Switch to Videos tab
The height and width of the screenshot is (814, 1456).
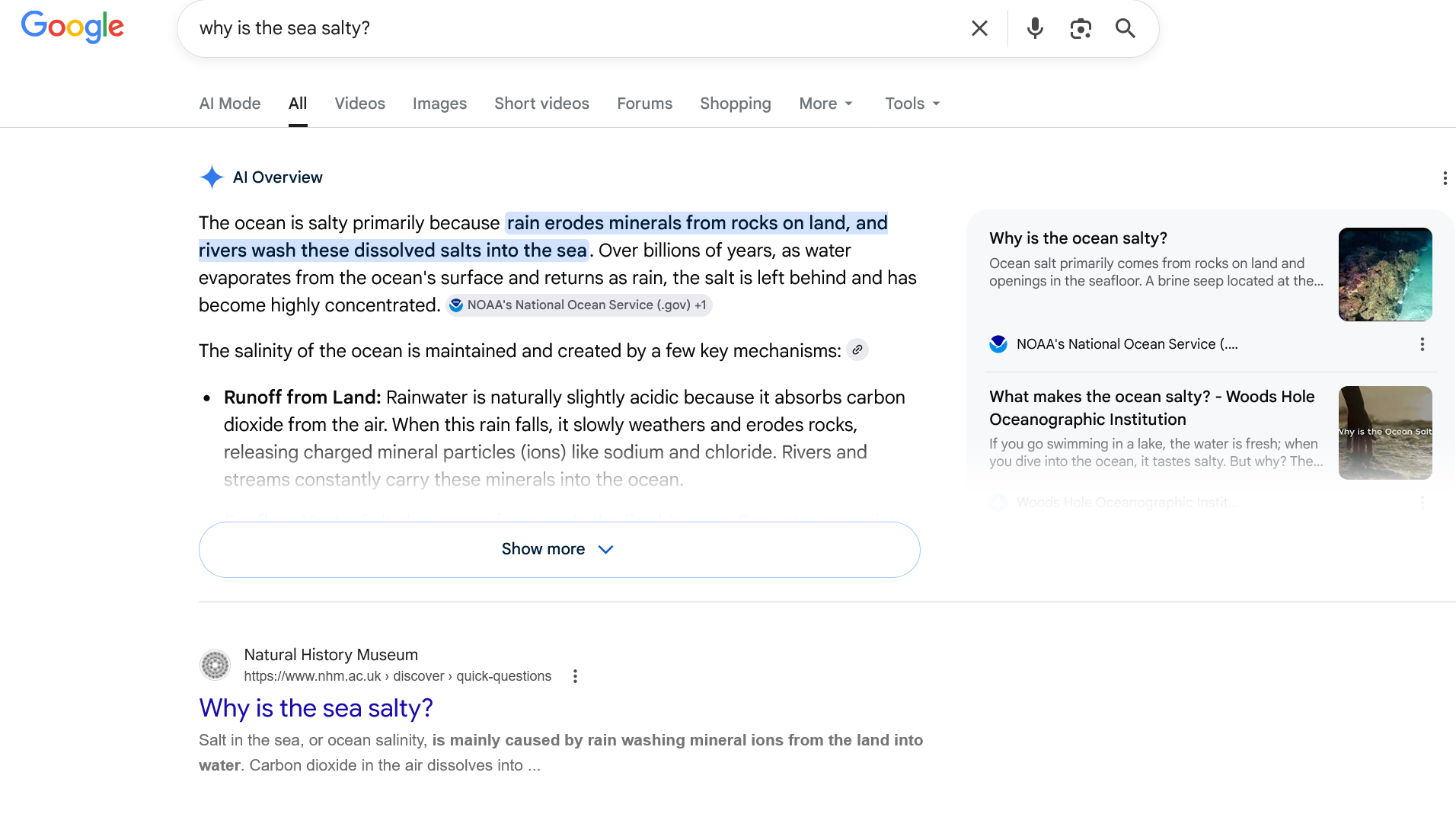[x=359, y=104]
